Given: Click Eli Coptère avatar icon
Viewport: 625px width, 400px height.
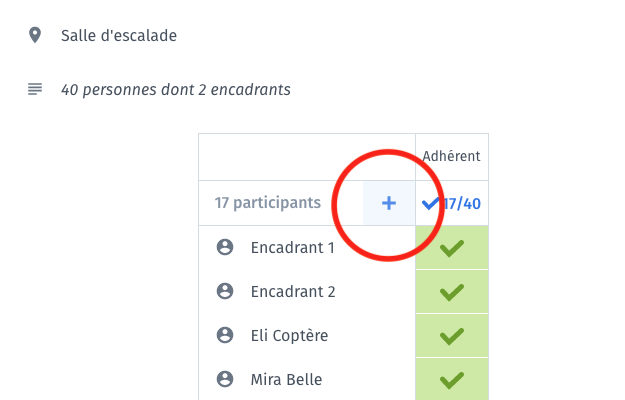Looking at the screenshot, I should tap(225, 335).
